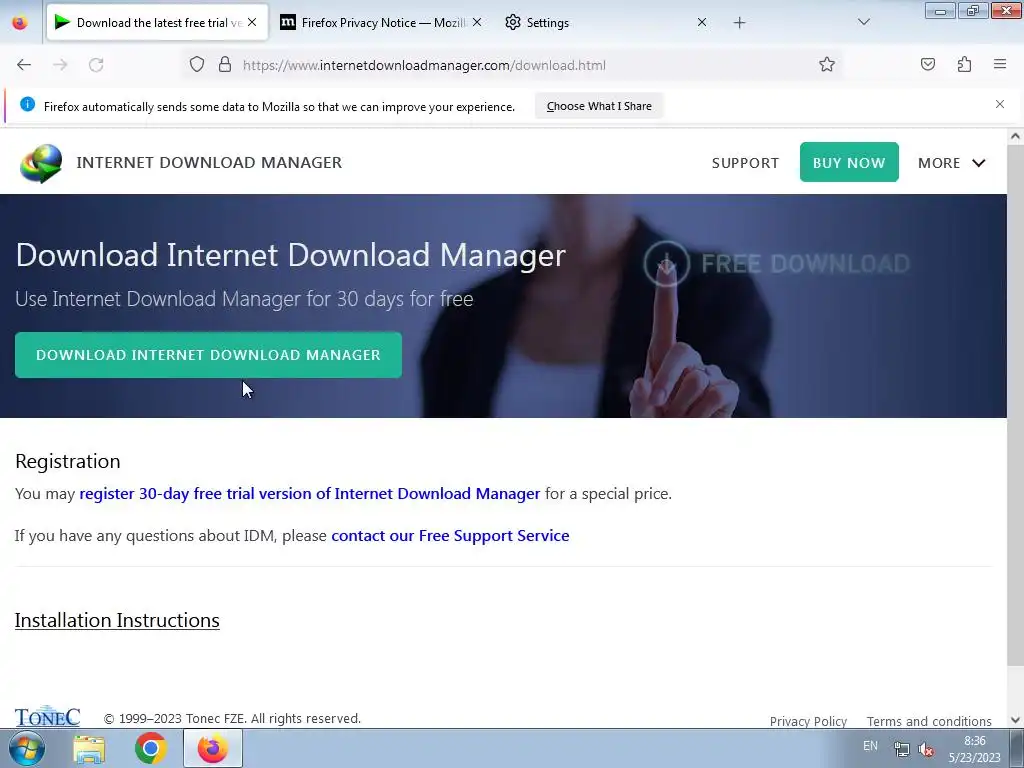Image resolution: width=1024 pixels, height=768 pixels.
Task: Click Use Internet Download Manager for 30 days text
Action: [x=244, y=299]
